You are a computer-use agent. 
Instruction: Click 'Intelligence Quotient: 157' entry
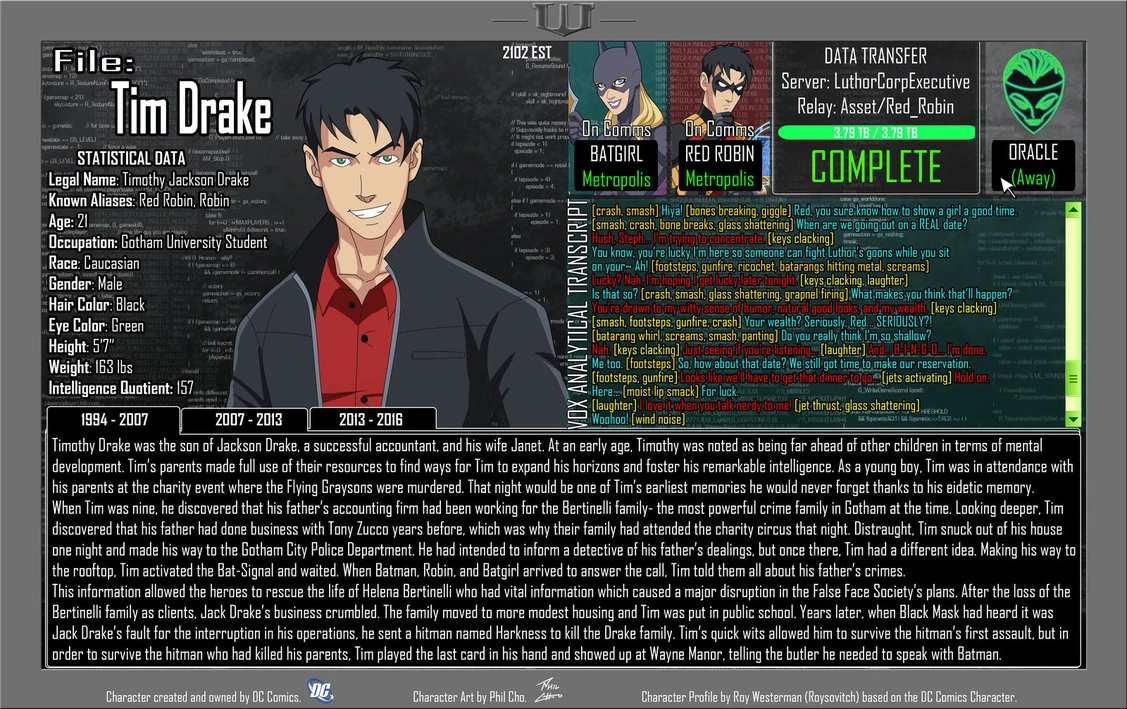click(x=121, y=388)
